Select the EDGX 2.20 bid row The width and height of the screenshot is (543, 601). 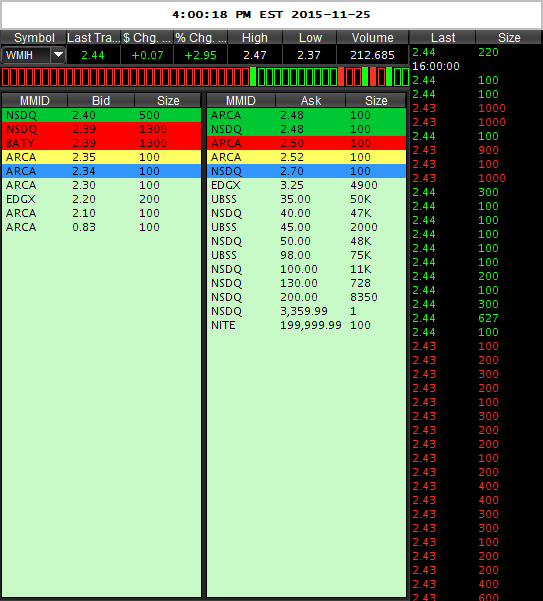coord(102,199)
